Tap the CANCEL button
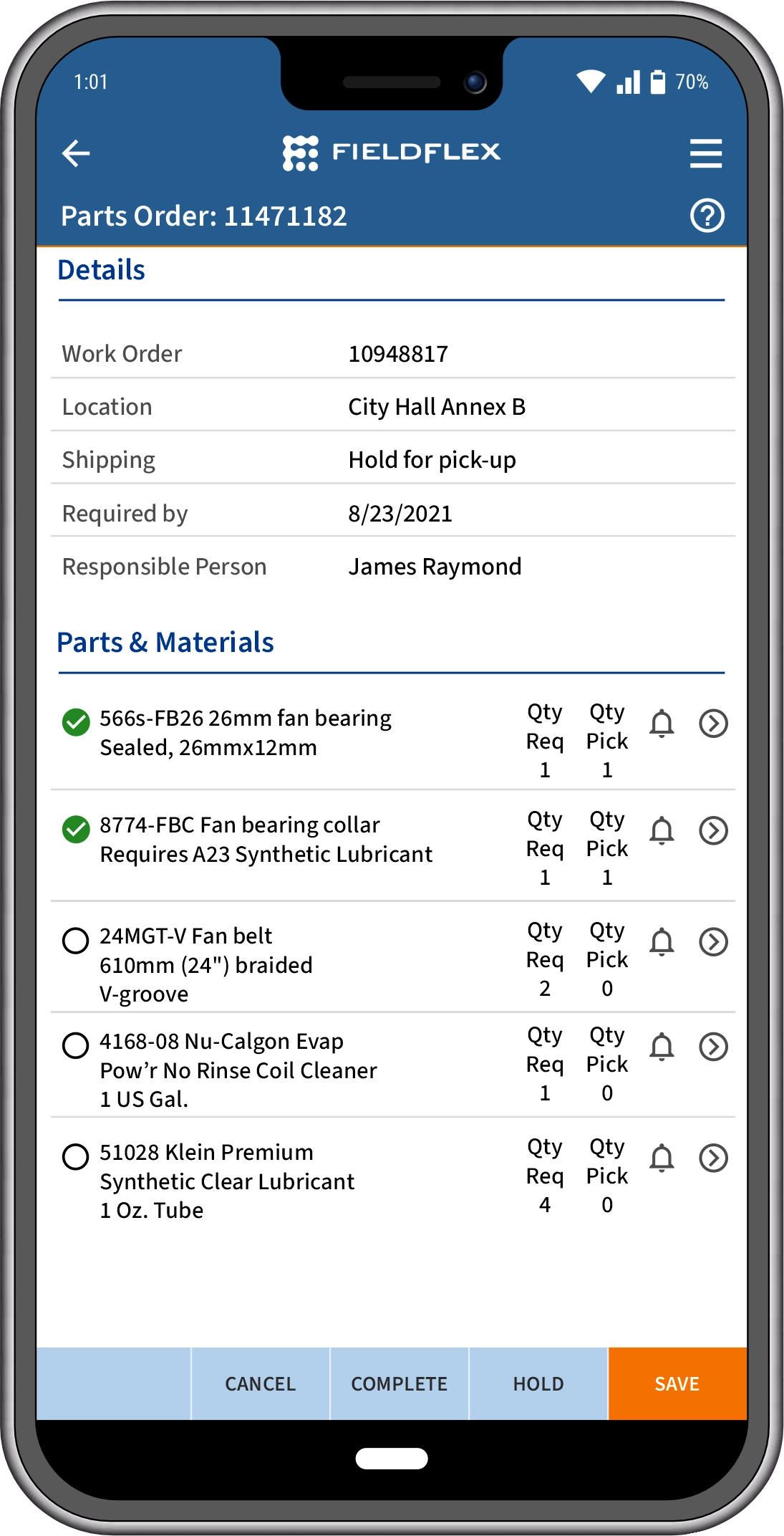 pyautogui.click(x=261, y=1384)
